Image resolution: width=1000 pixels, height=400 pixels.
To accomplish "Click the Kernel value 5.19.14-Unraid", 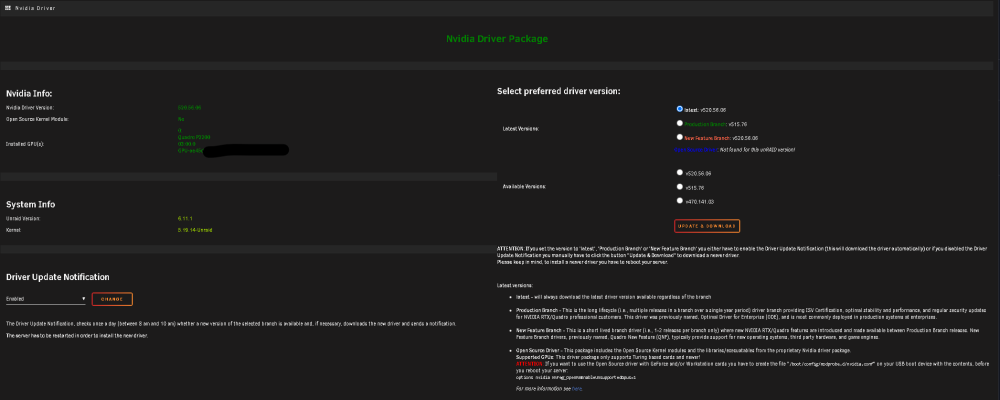I will [195, 230].
